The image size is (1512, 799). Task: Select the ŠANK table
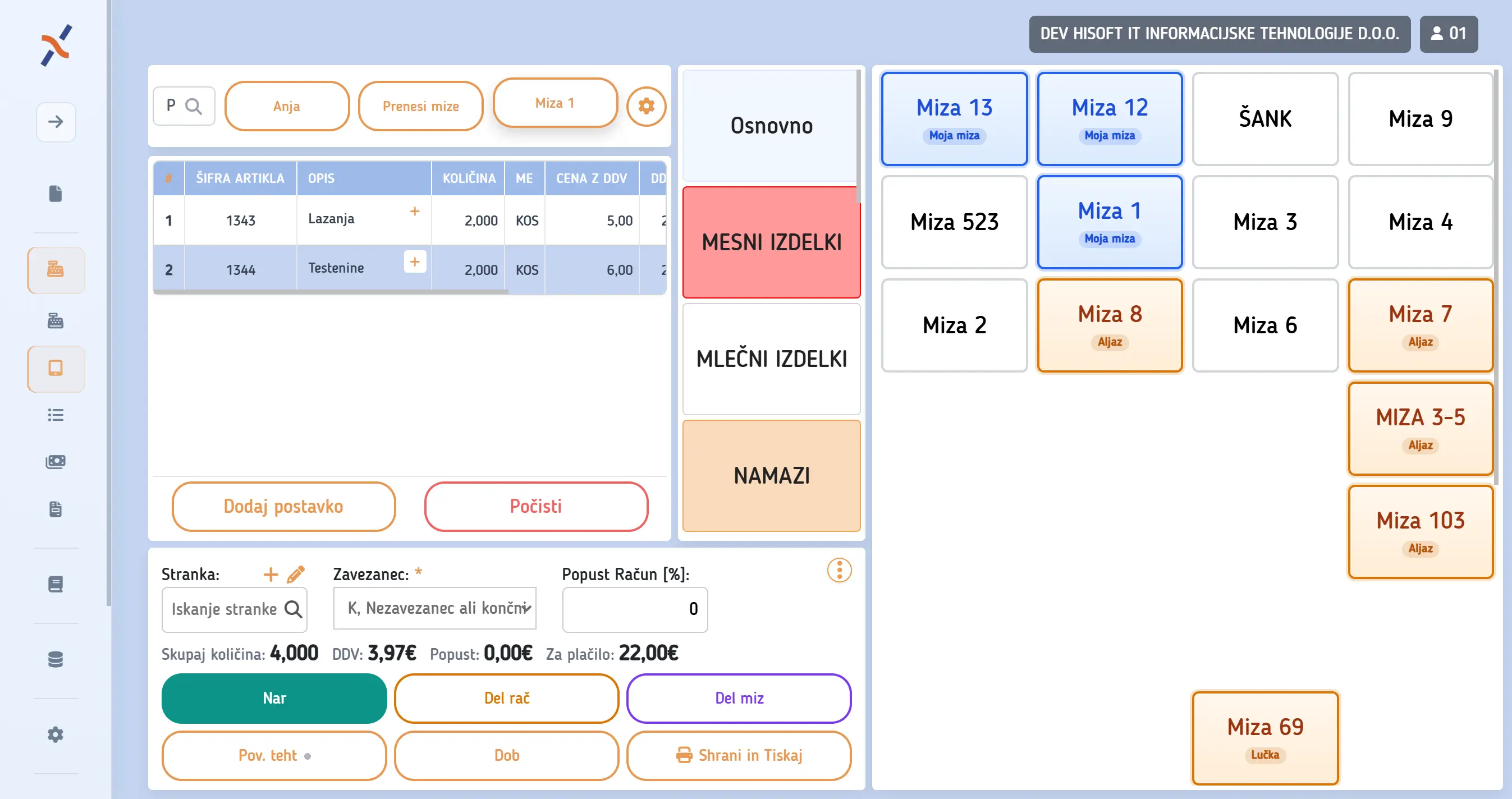point(1264,119)
